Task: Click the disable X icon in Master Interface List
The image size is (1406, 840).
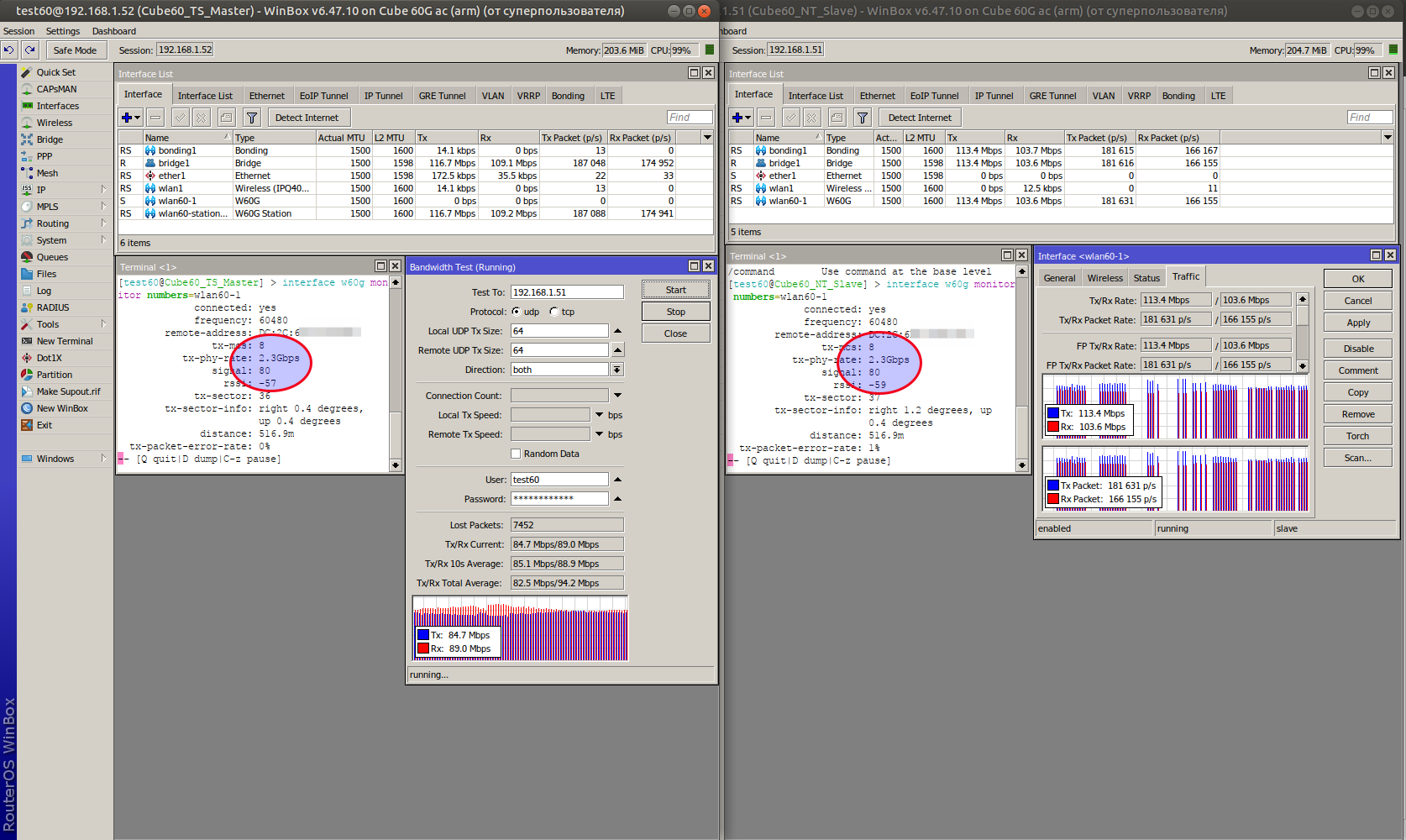Action: (201, 118)
